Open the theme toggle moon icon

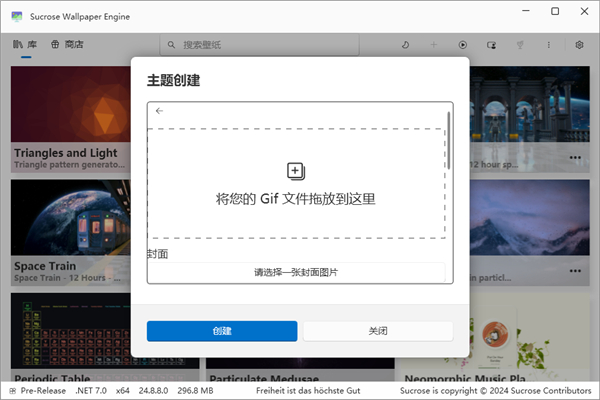405,45
